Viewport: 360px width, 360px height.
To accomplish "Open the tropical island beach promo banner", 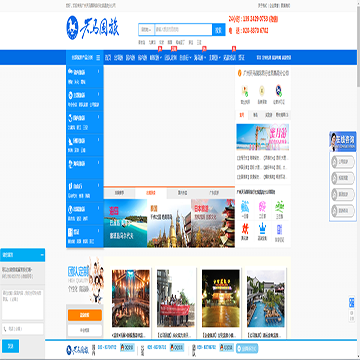I will (125, 223).
